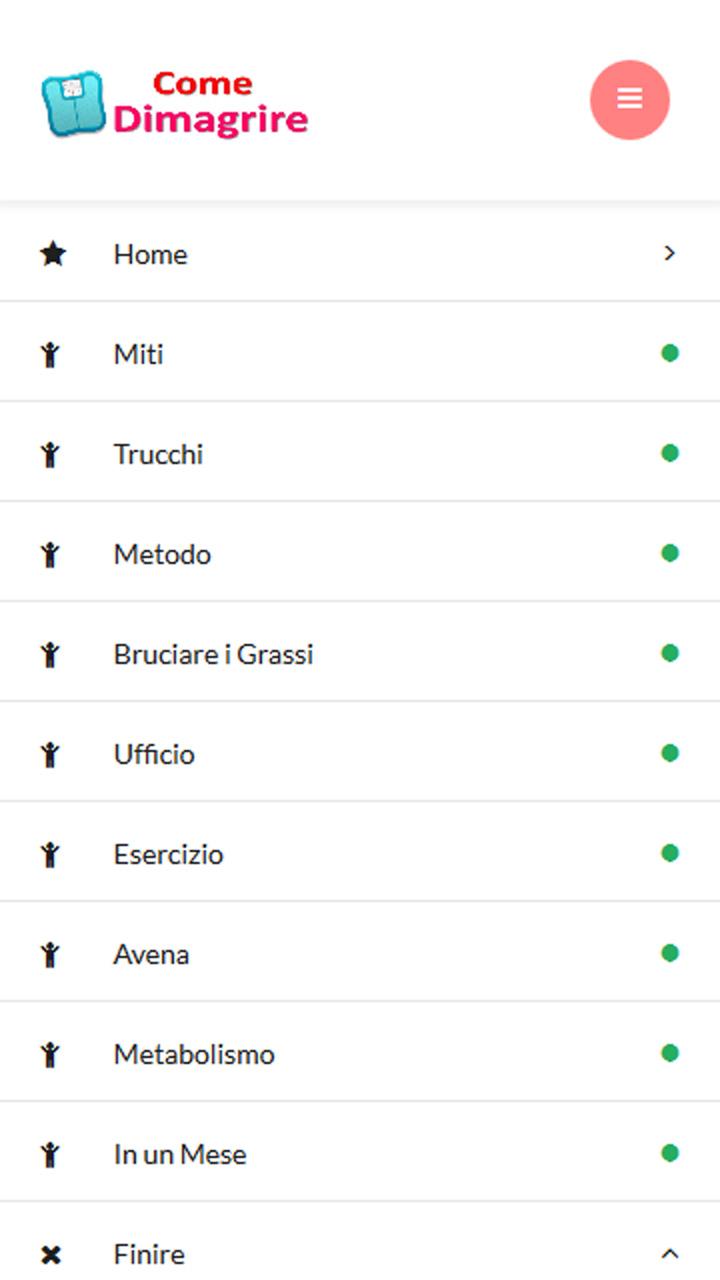This screenshot has height=1280, width=720.
Task: Click the green dot on Metabolismo row
Action: pos(670,1053)
